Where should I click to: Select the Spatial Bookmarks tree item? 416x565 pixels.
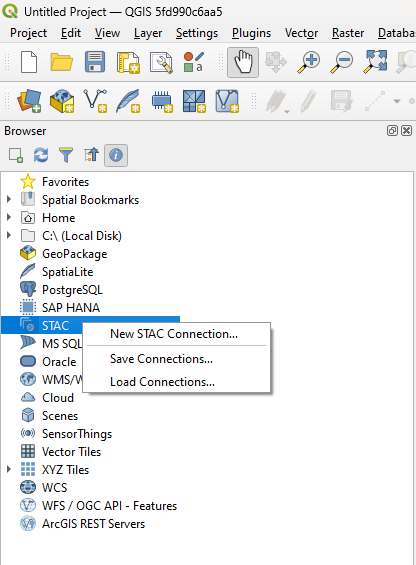tap(90, 200)
